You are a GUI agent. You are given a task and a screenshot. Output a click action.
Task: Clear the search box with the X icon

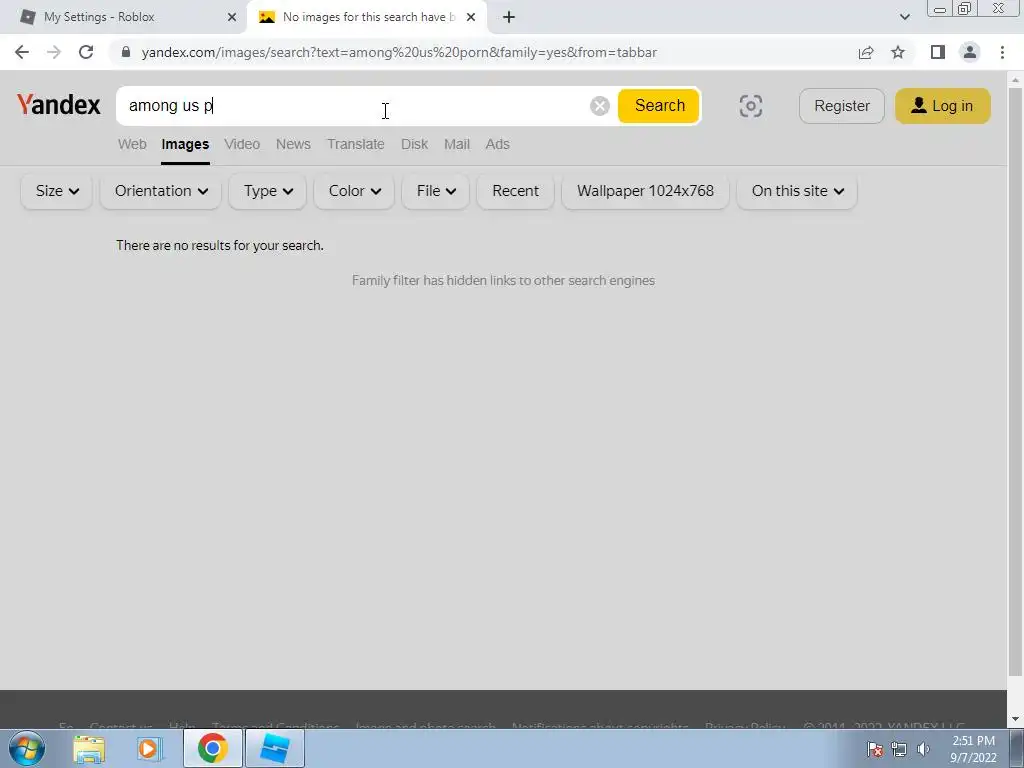click(x=599, y=106)
